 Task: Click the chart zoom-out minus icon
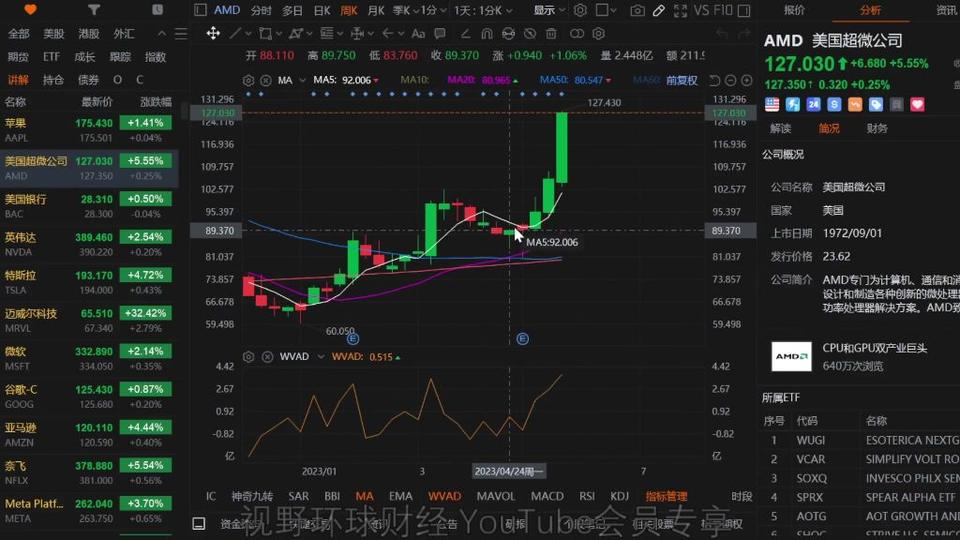[x=730, y=80]
